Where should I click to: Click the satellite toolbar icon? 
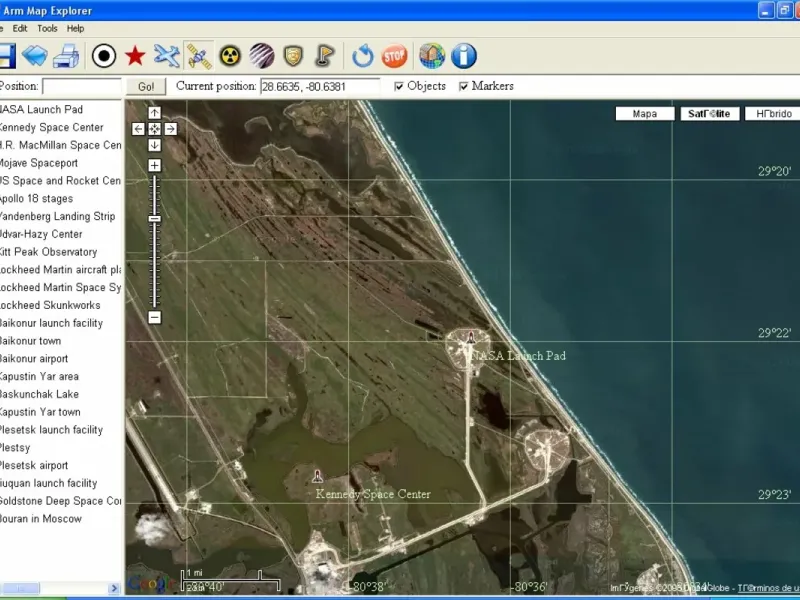point(199,56)
